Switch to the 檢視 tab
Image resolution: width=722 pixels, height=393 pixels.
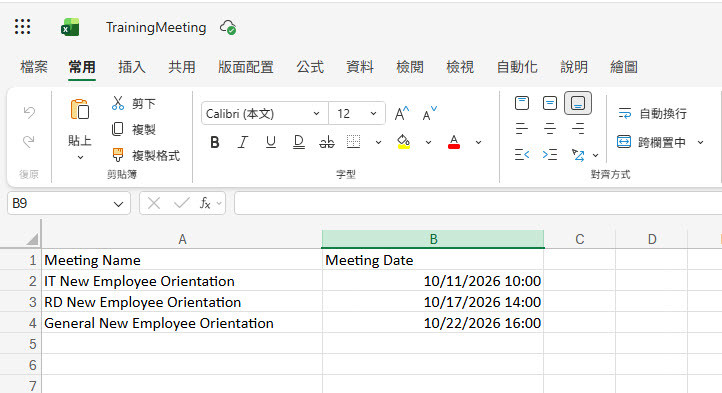(460, 67)
